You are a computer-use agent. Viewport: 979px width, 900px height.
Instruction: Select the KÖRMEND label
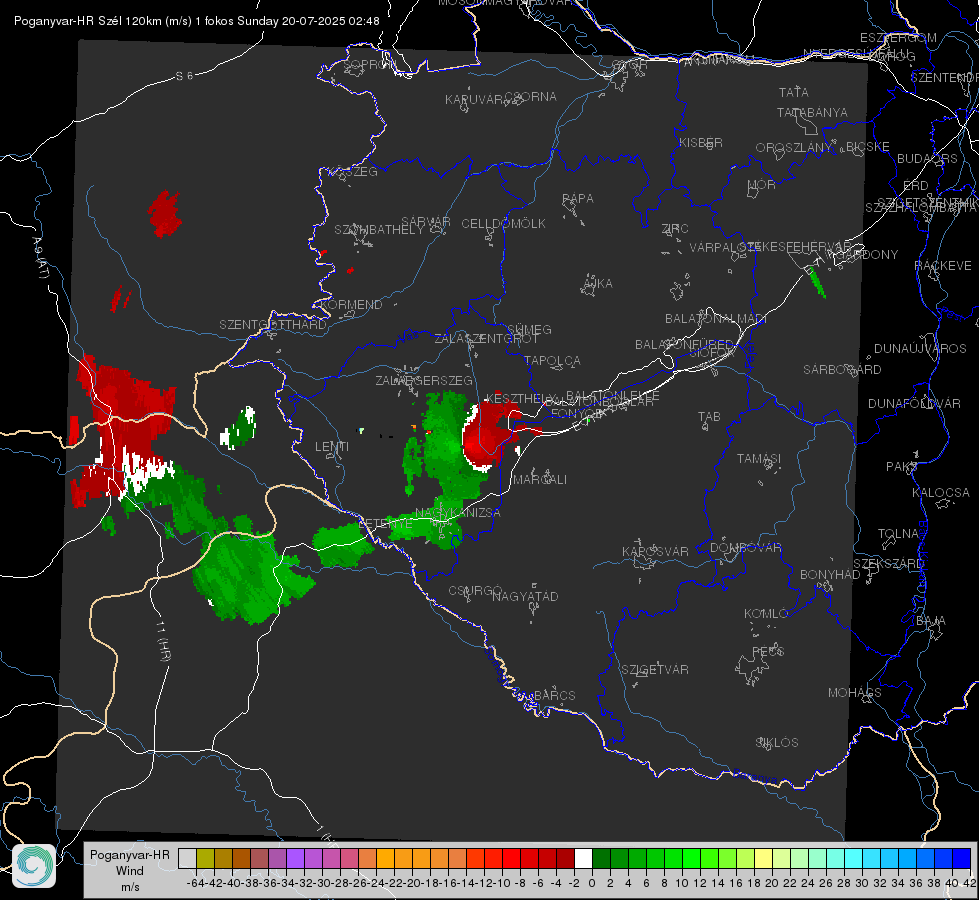351,305
